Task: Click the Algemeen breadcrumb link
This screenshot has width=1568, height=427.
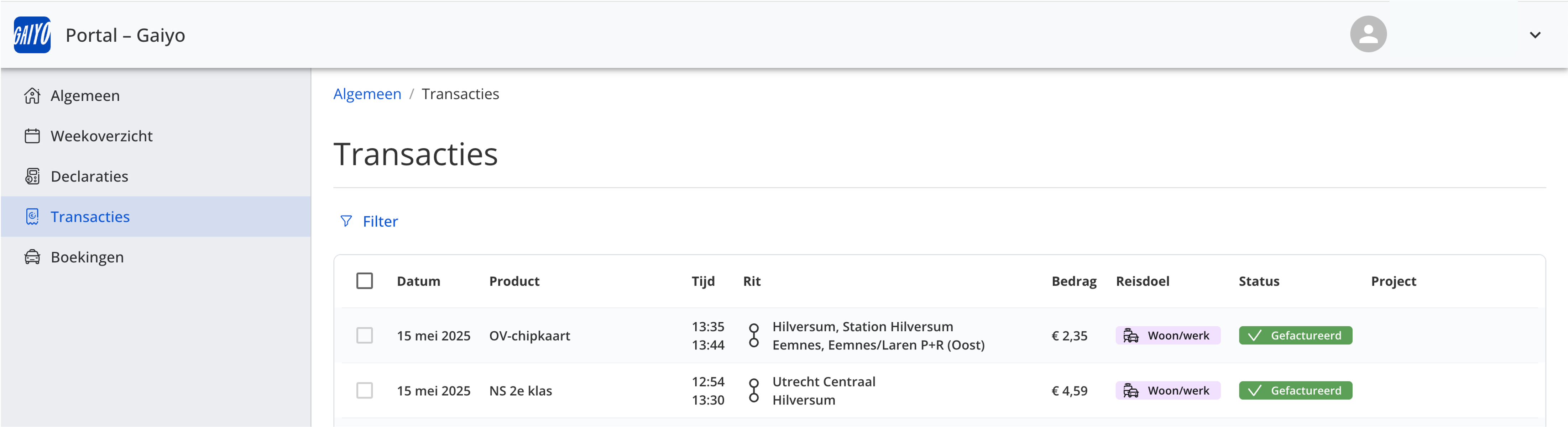Action: (367, 94)
